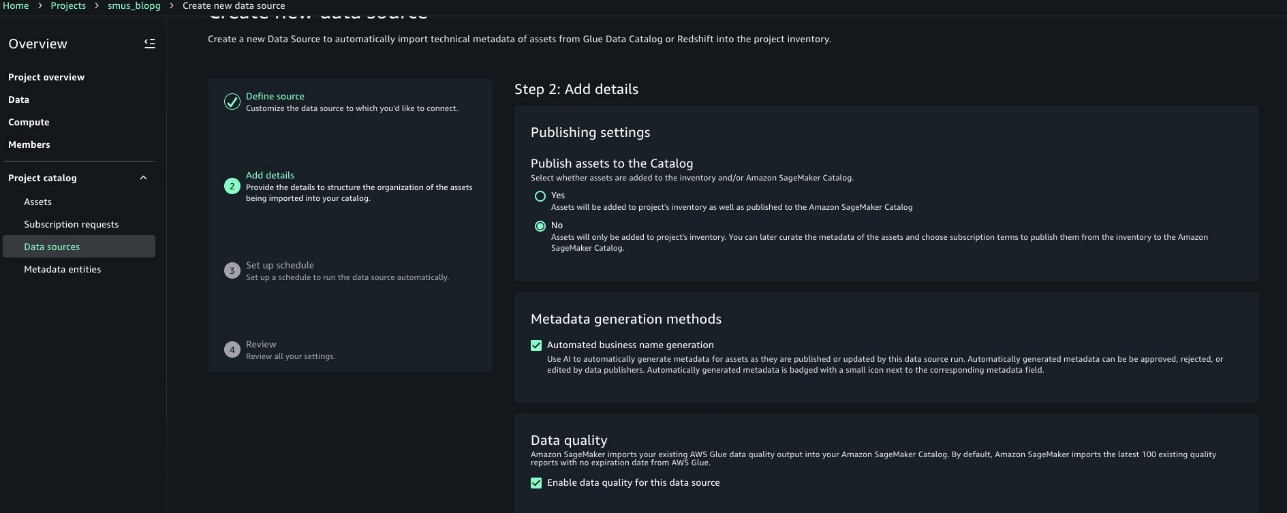Open Metadata entities in sidebar
This screenshot has width=1287, height=513.
click(62, 269)
